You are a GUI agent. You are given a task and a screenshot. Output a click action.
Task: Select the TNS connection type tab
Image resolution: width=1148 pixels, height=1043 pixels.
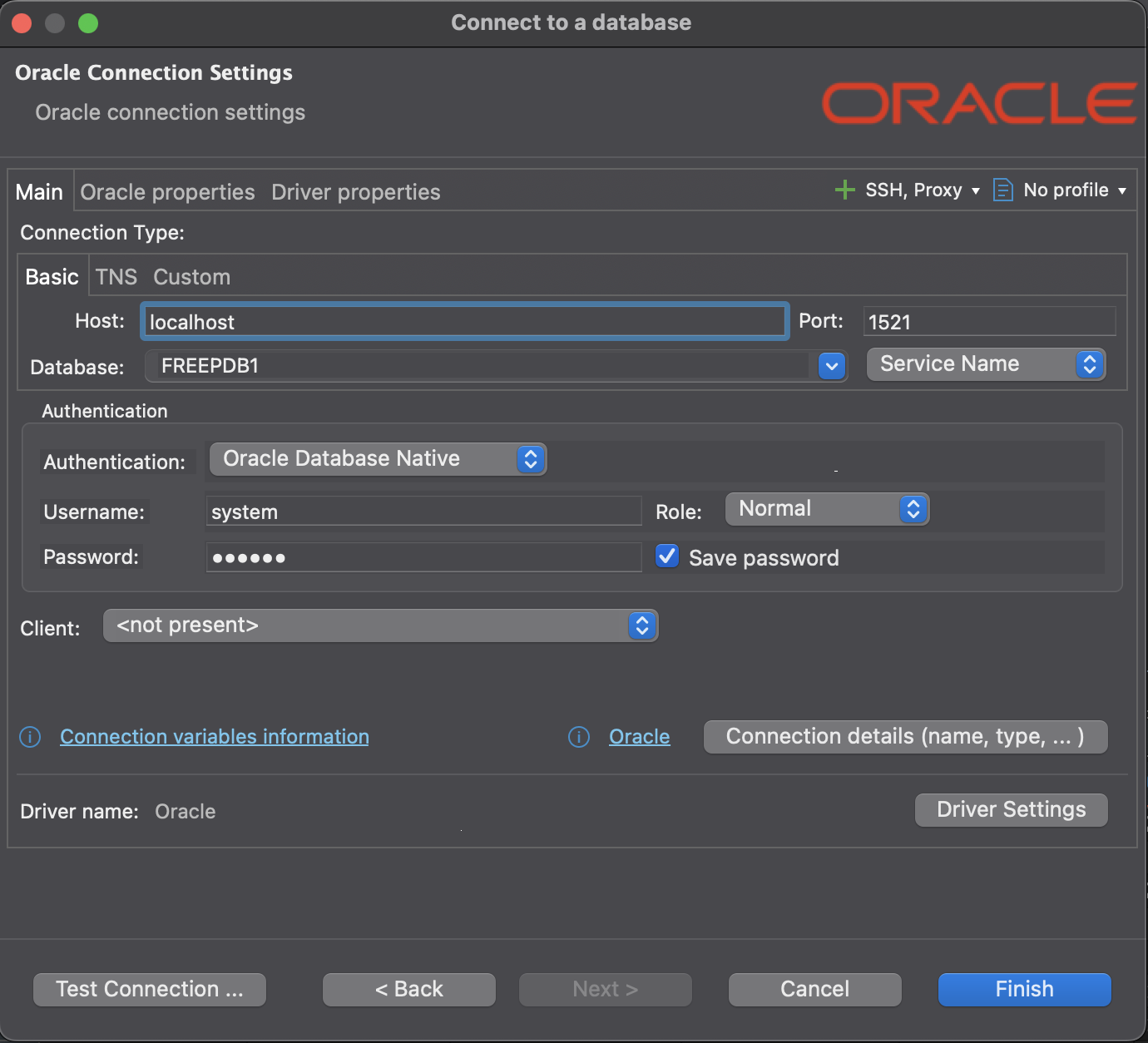[x=116, y=277]
